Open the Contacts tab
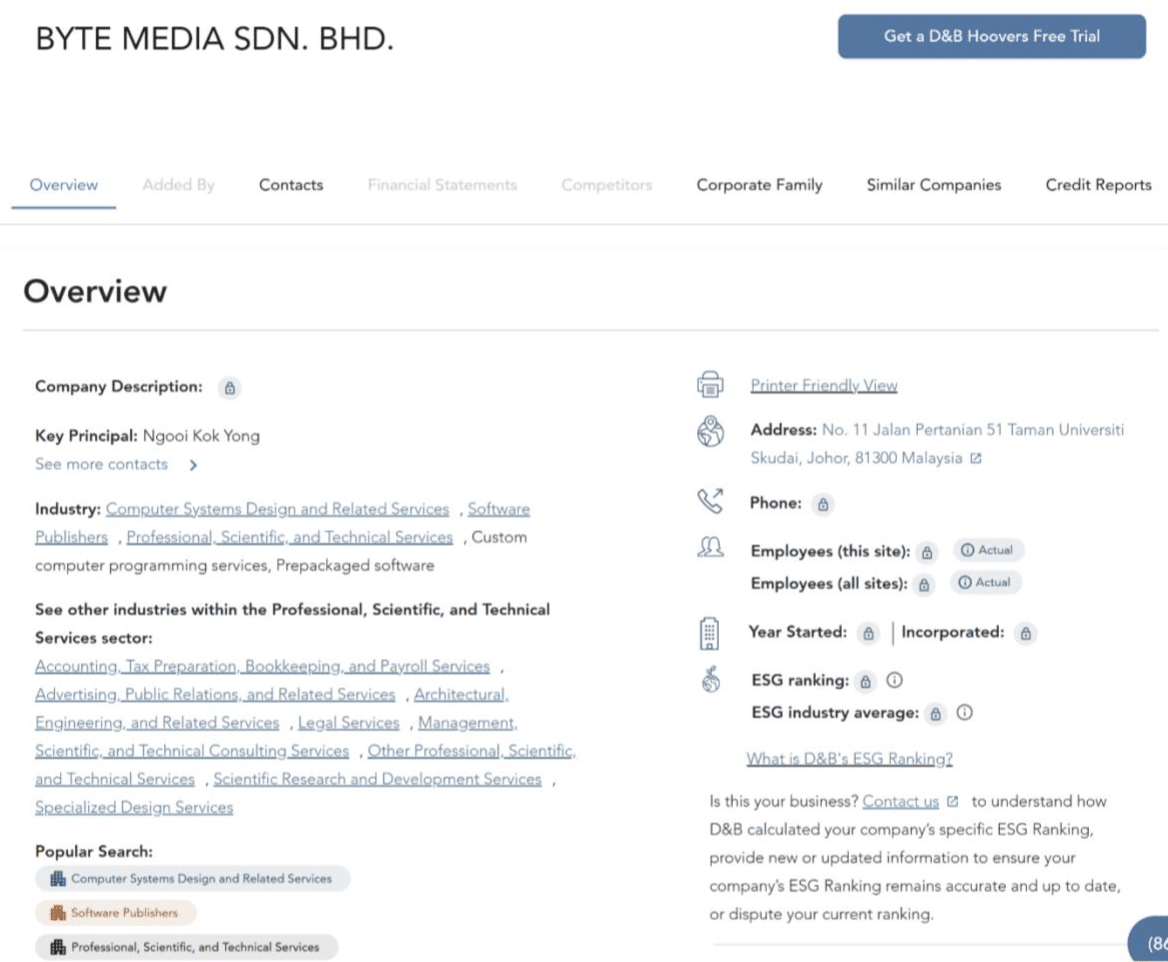 [x=291, y=185]
